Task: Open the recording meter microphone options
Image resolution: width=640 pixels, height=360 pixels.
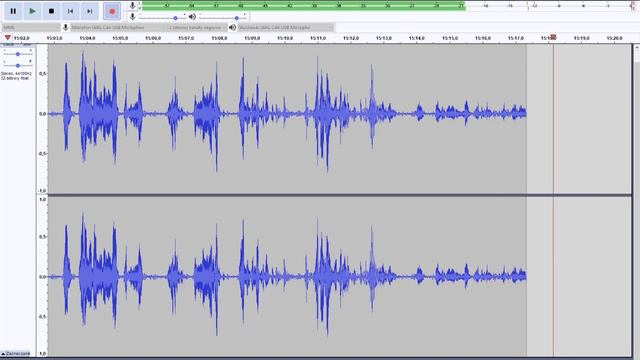Action: point(132,6)
